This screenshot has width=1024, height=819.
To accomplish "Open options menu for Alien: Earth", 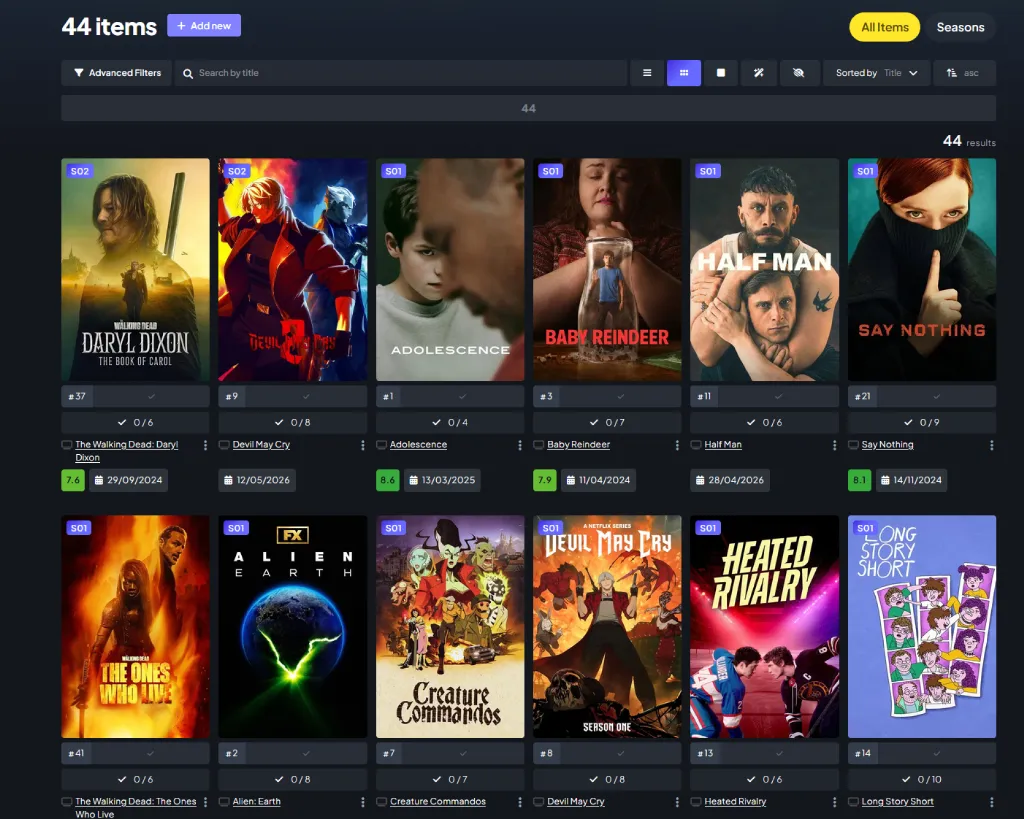I will (362, 802).
